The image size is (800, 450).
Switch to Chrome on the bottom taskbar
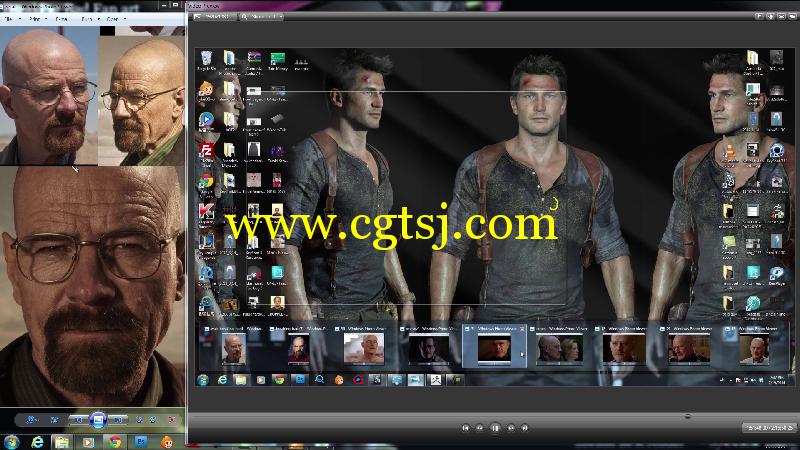tap(114, 442)
